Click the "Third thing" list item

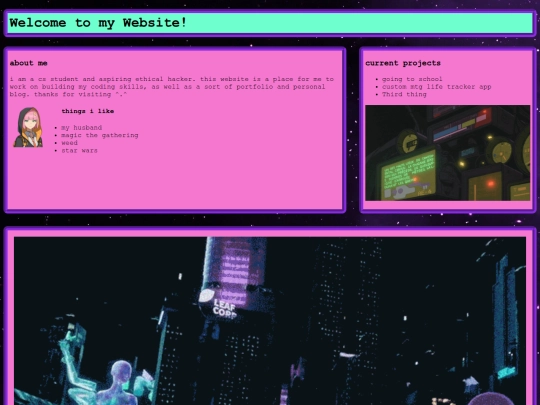point(404,94)
